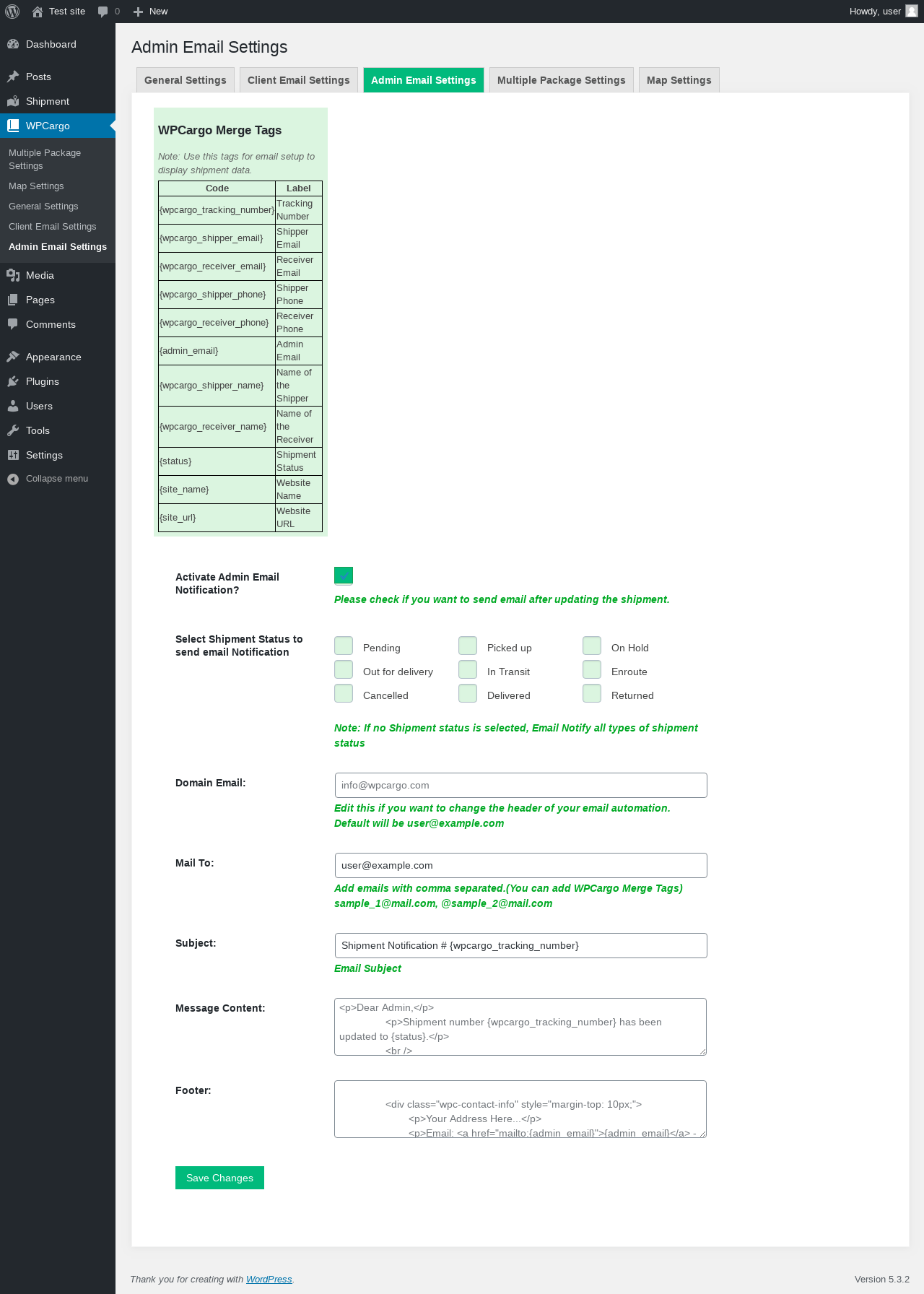This screenshot has height=1294, width=924.
Task: Check the Enroute status checkbox
Action: pos(592,669)
